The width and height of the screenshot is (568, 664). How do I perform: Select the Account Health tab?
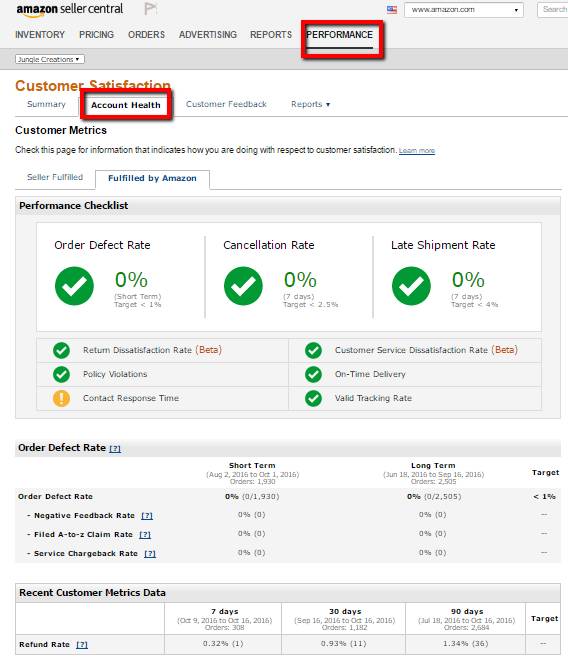pos(126,105)
